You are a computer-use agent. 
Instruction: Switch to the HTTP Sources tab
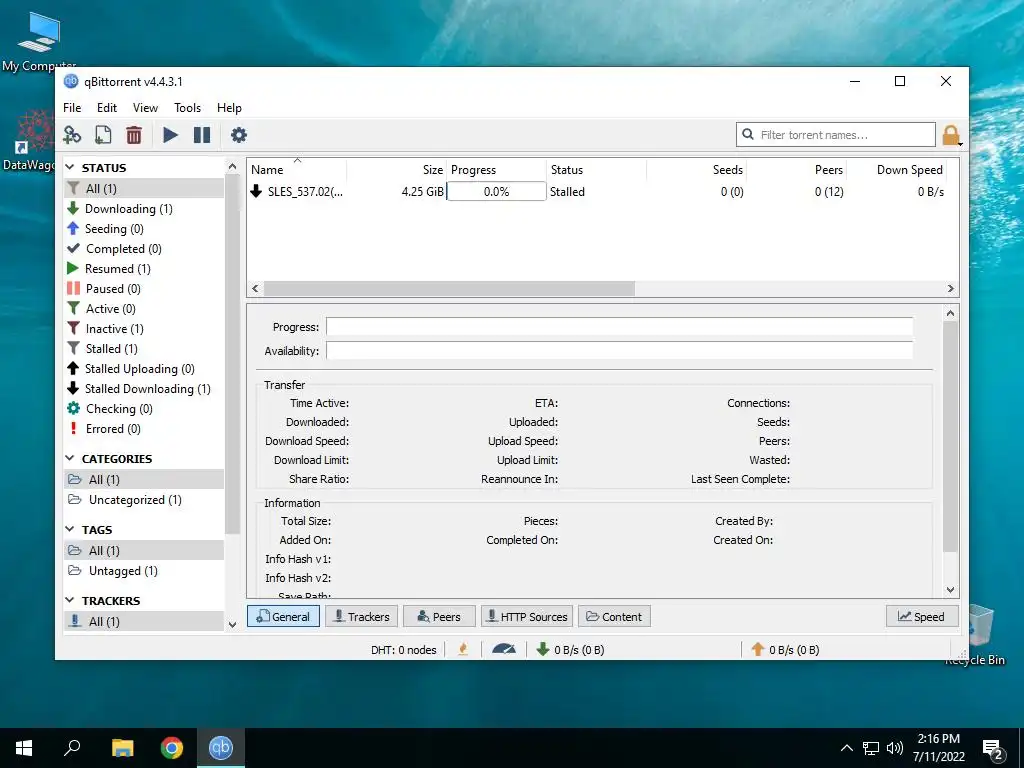pos(527,616)
